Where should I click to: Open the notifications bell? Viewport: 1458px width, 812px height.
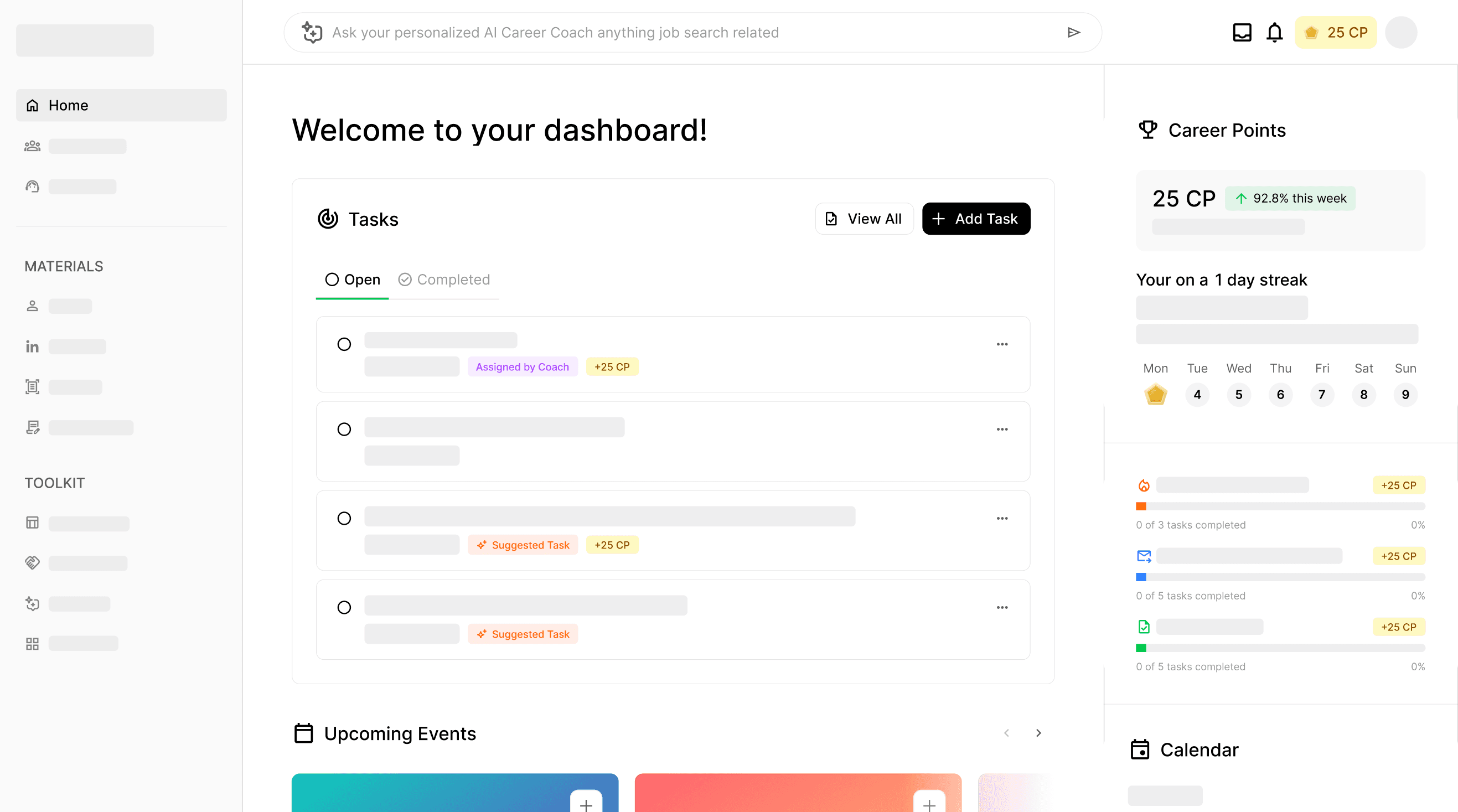[x=1275, y=32]
